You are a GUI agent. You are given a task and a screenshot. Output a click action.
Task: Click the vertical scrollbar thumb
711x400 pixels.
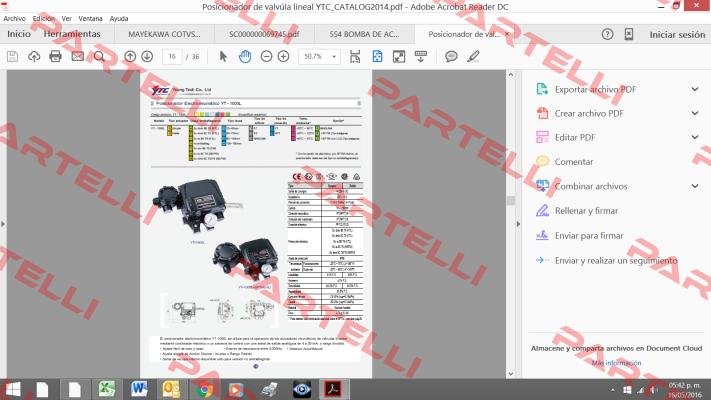[511, 200]
